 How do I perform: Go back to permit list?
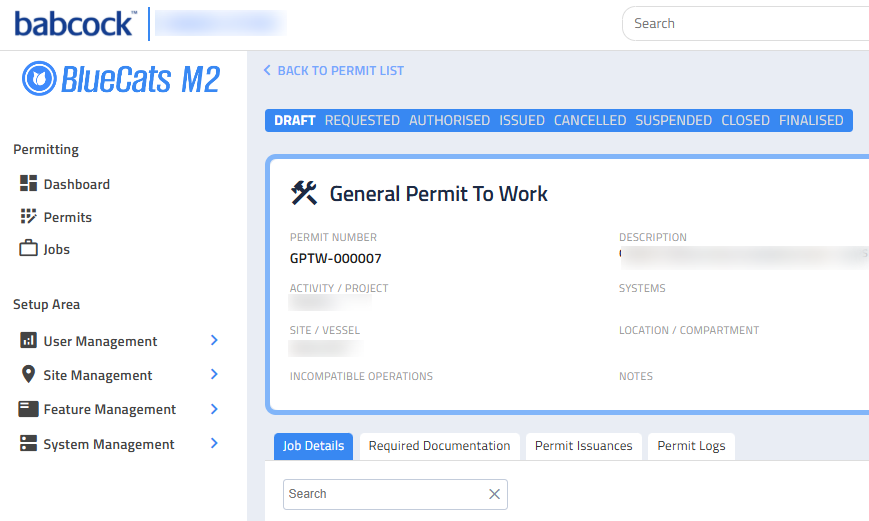(x=334, y=71)
